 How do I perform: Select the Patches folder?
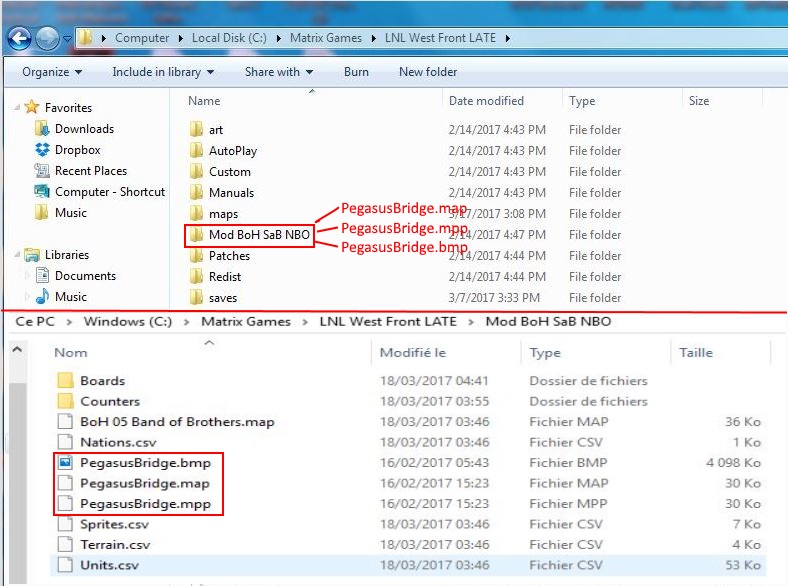(x=229, y=256)
